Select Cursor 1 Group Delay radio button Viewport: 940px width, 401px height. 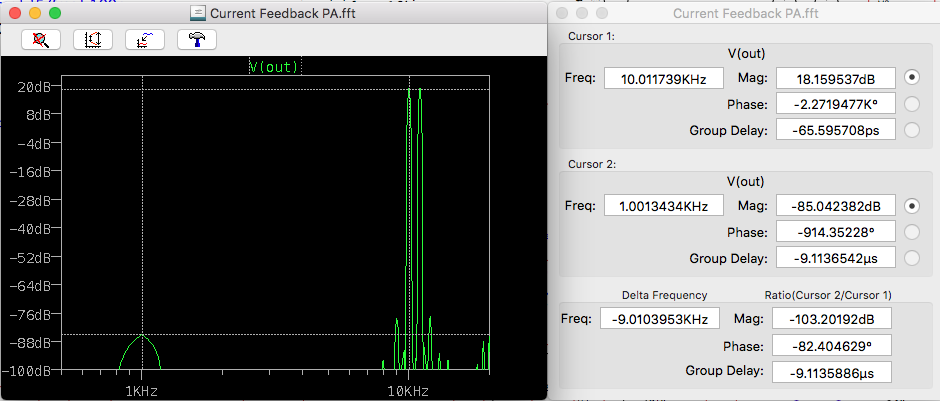pos(911,129)
